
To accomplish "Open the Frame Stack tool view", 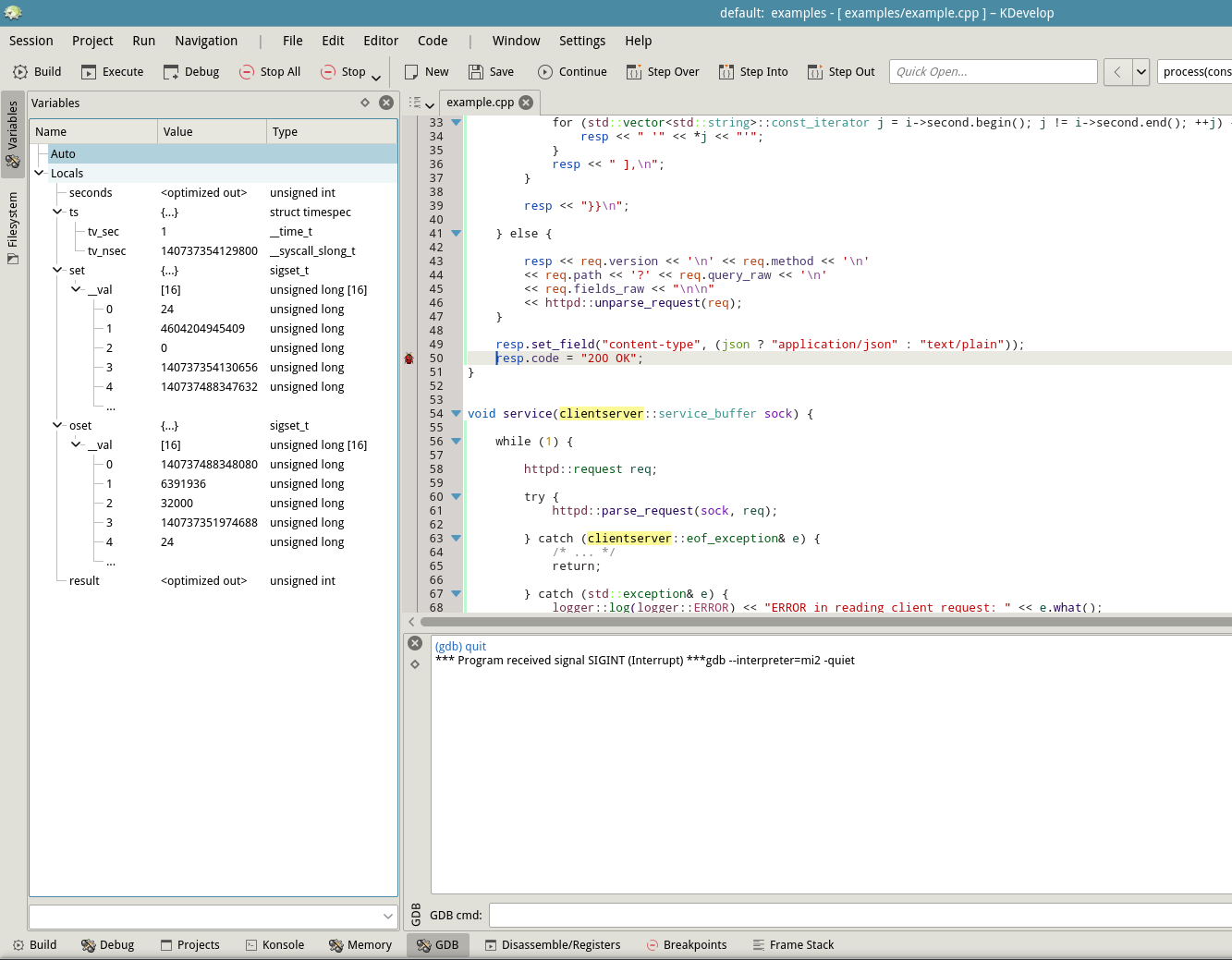I will 793,944.
